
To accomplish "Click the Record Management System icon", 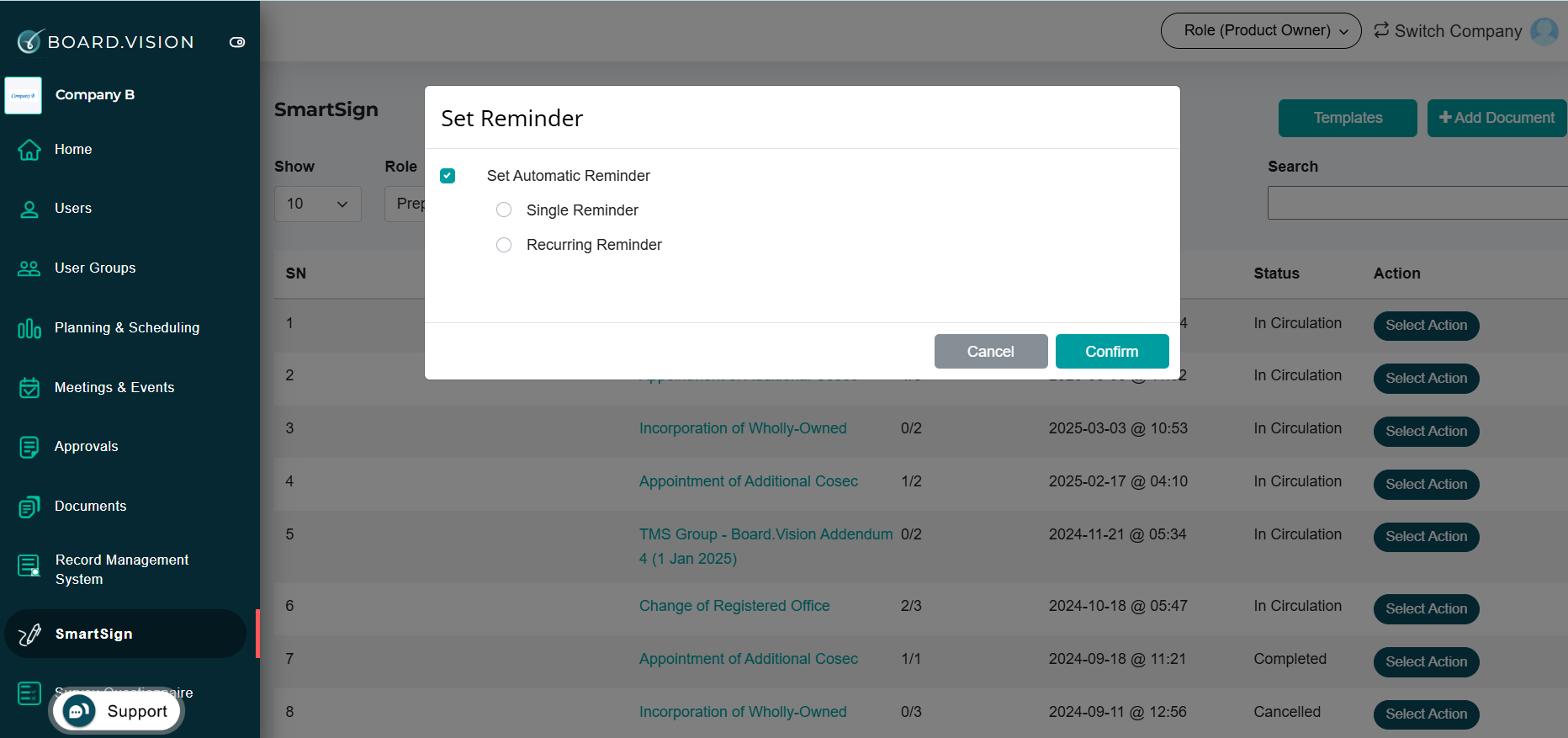I will coord(29,565).
